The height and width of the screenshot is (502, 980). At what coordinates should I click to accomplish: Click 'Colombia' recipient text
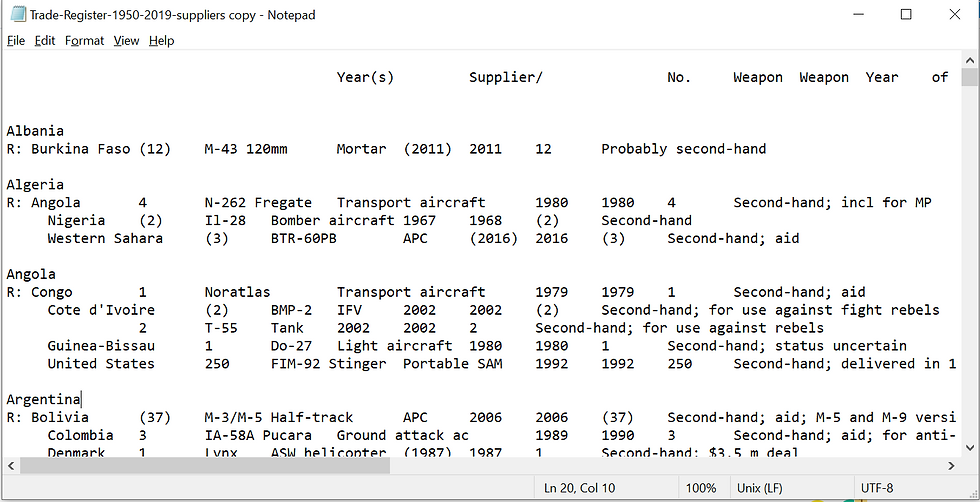pyautogui.click(x=81, y=435)
